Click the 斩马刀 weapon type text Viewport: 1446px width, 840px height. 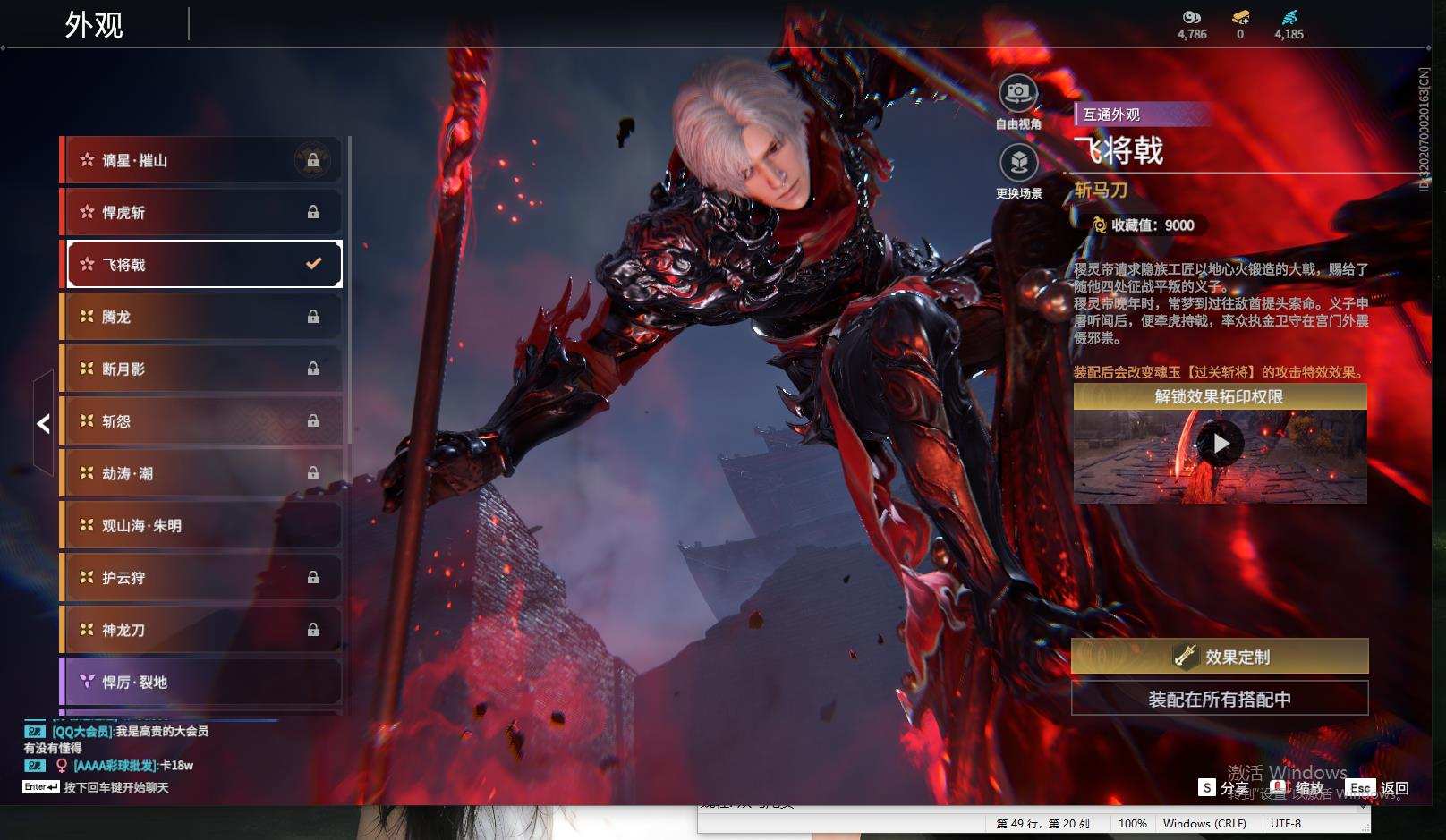point(1101,190)
